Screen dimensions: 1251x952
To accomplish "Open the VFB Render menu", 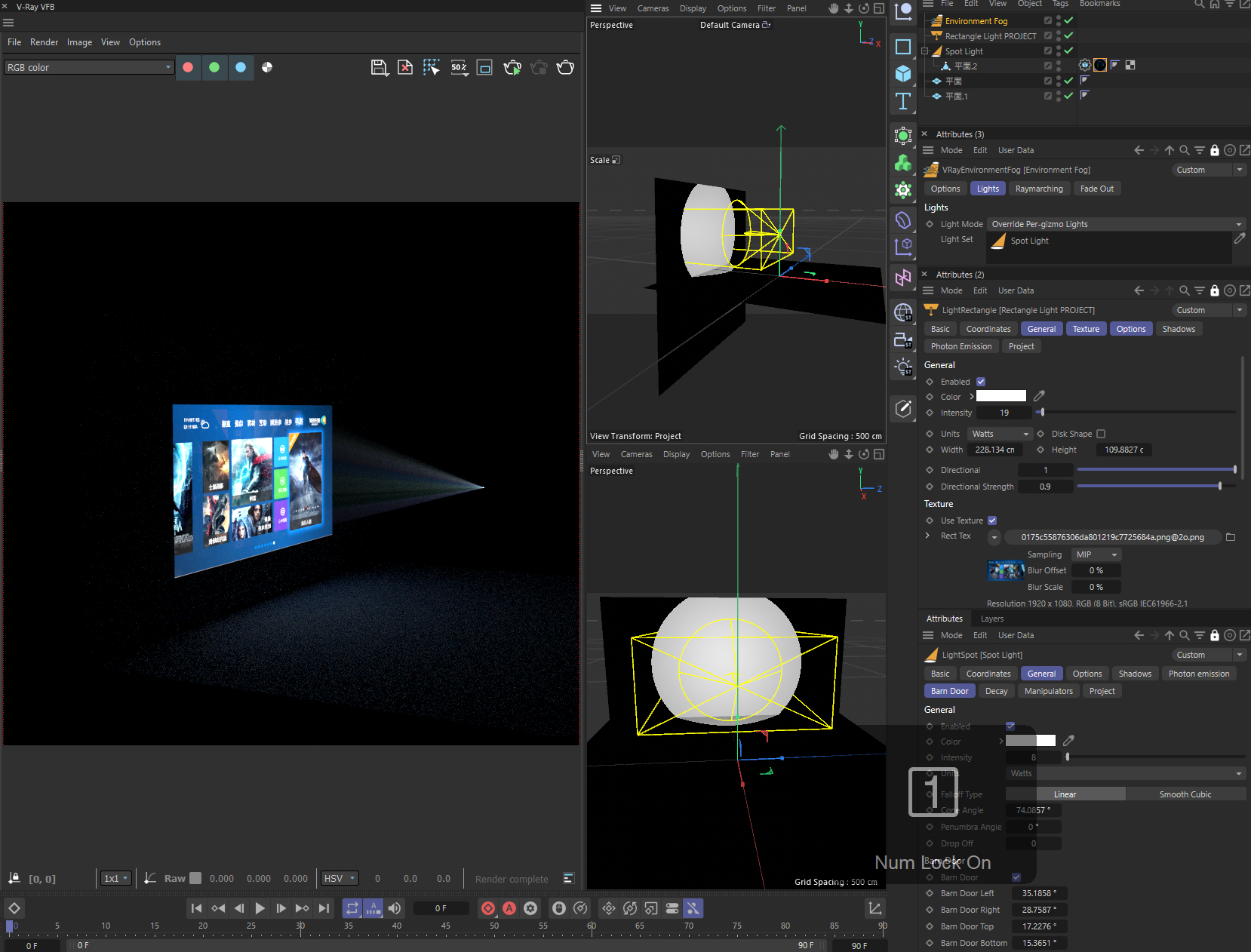I will pyautogui.click(x=44, y=42).
